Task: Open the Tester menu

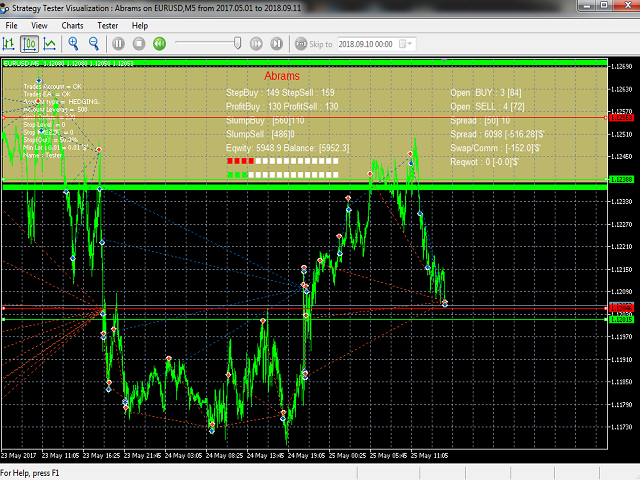Action: tap(108, 25)
